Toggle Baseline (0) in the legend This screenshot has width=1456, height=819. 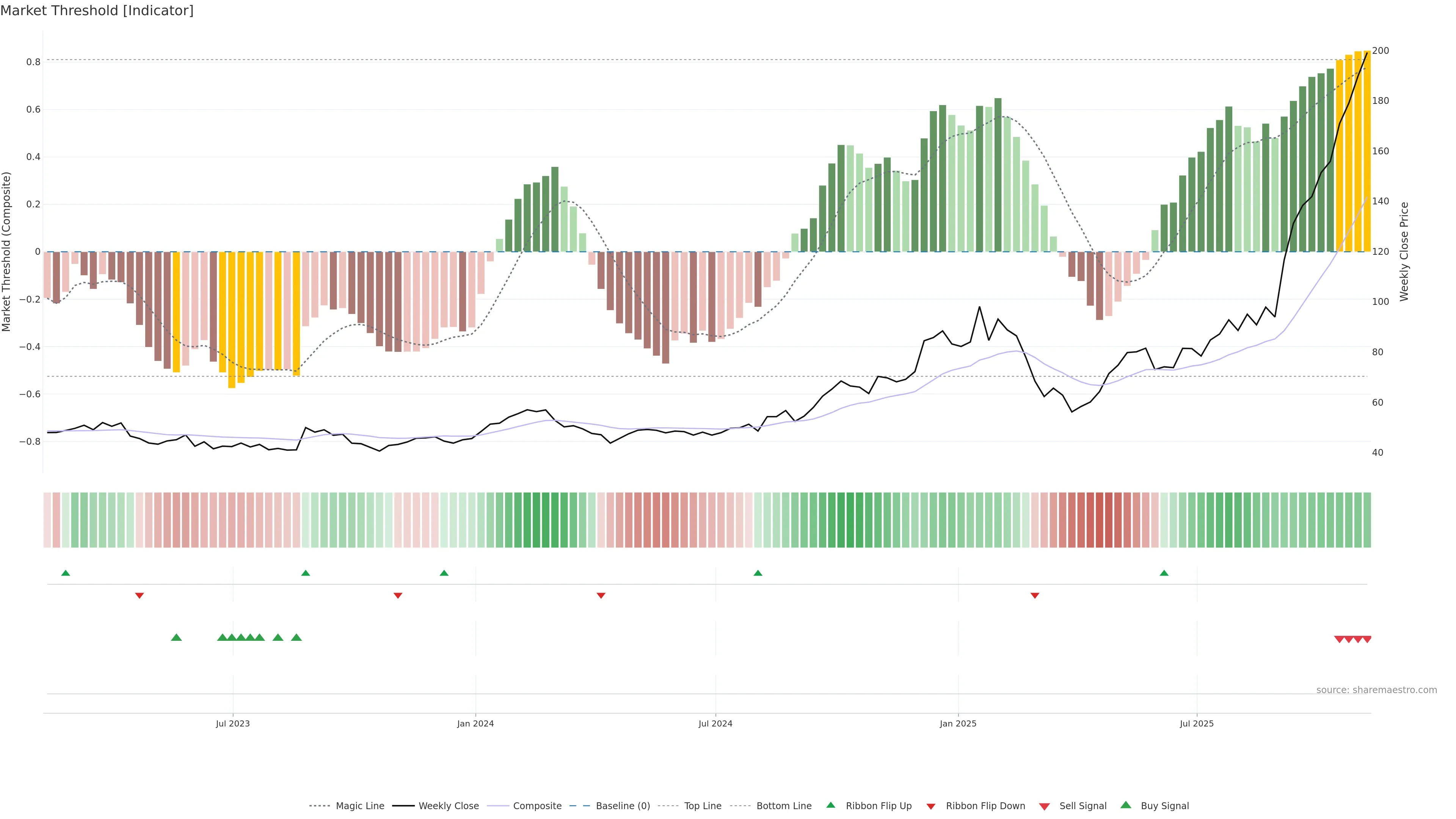click(623, 806)
